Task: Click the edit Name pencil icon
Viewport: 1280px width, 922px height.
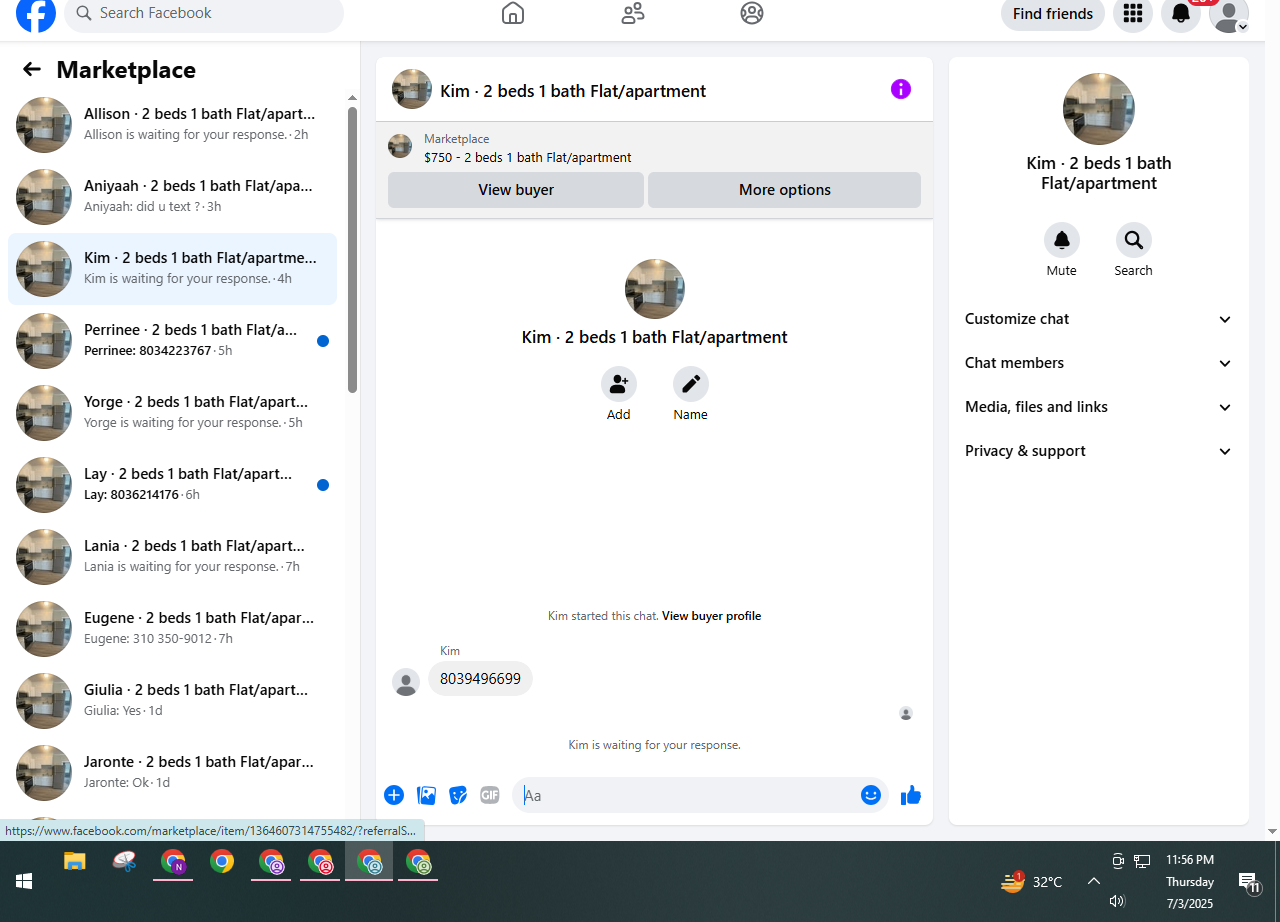Action: 691,384
